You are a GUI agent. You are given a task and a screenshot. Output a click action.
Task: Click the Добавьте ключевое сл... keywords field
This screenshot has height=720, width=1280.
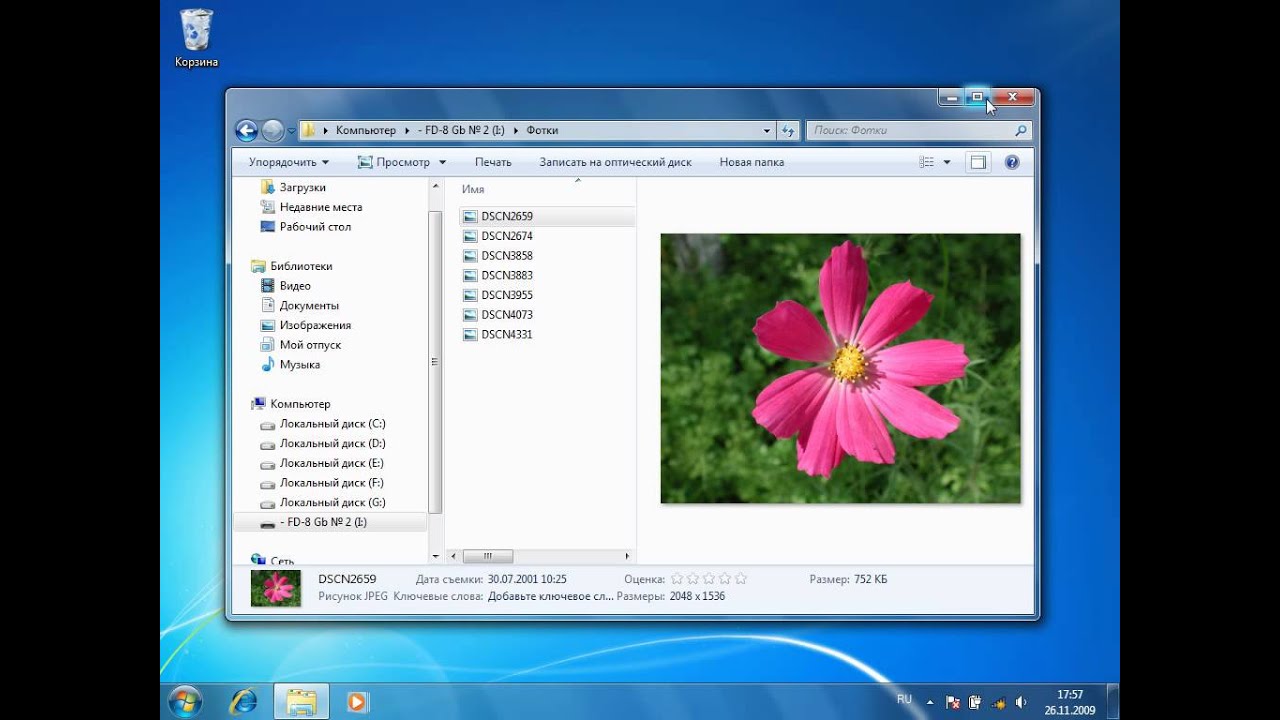tap(551, 596)
